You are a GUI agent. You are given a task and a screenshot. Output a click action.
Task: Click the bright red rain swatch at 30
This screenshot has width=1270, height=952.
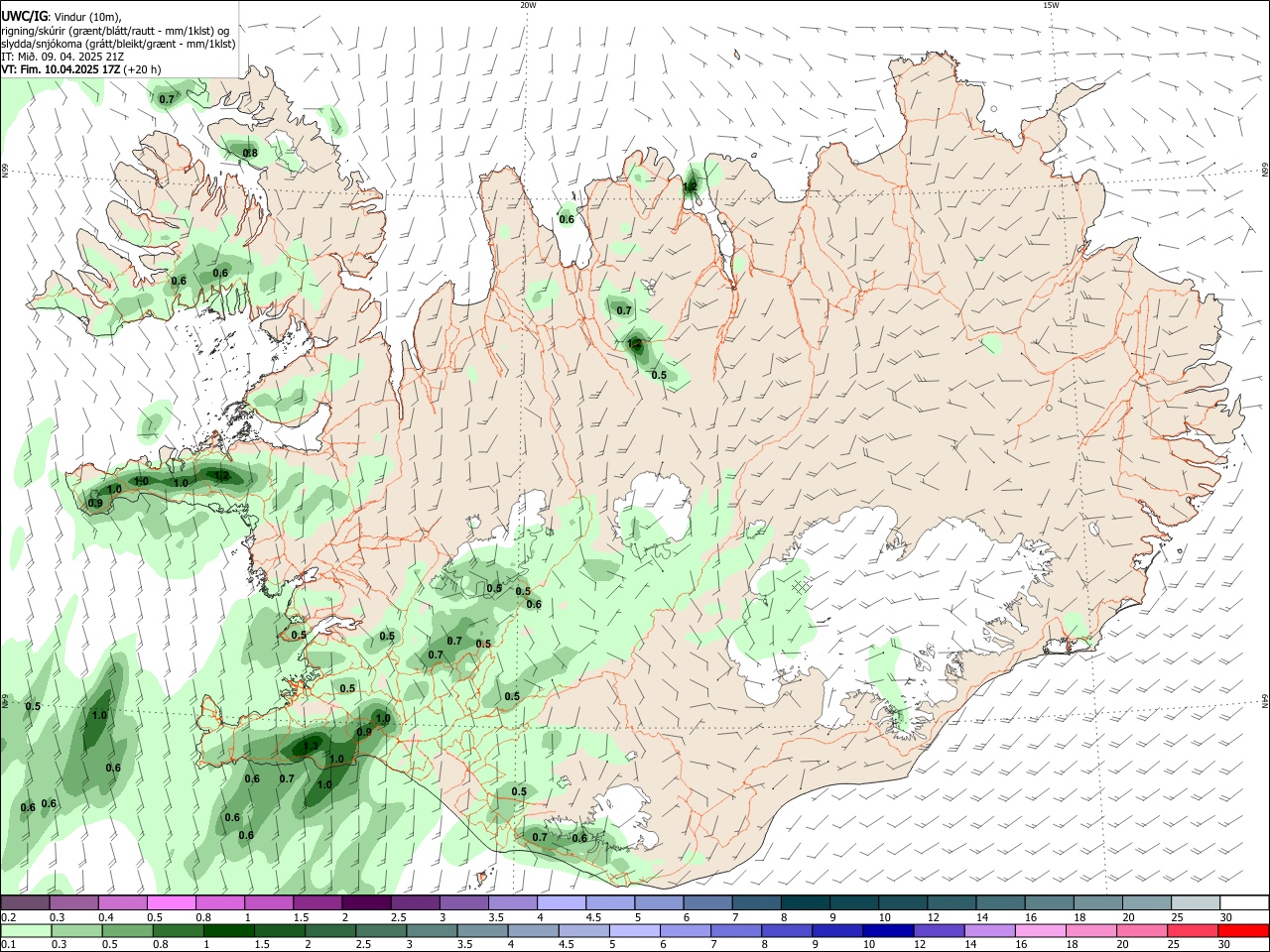[1243, 930]
